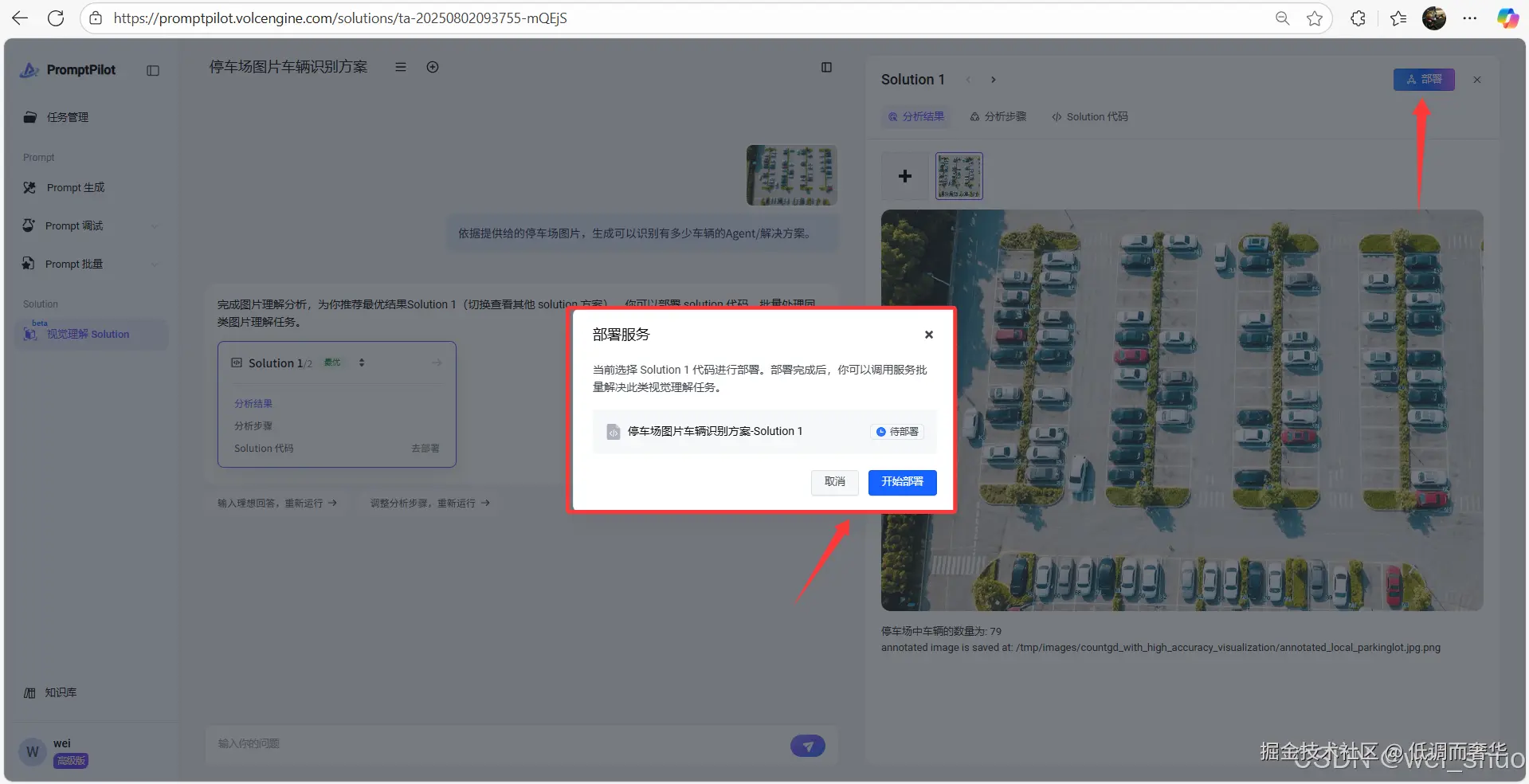The width and height of the screenshot is (1529, 784).
Task: Click the next solution arrow in Solution 1 header
Action: 993,80
